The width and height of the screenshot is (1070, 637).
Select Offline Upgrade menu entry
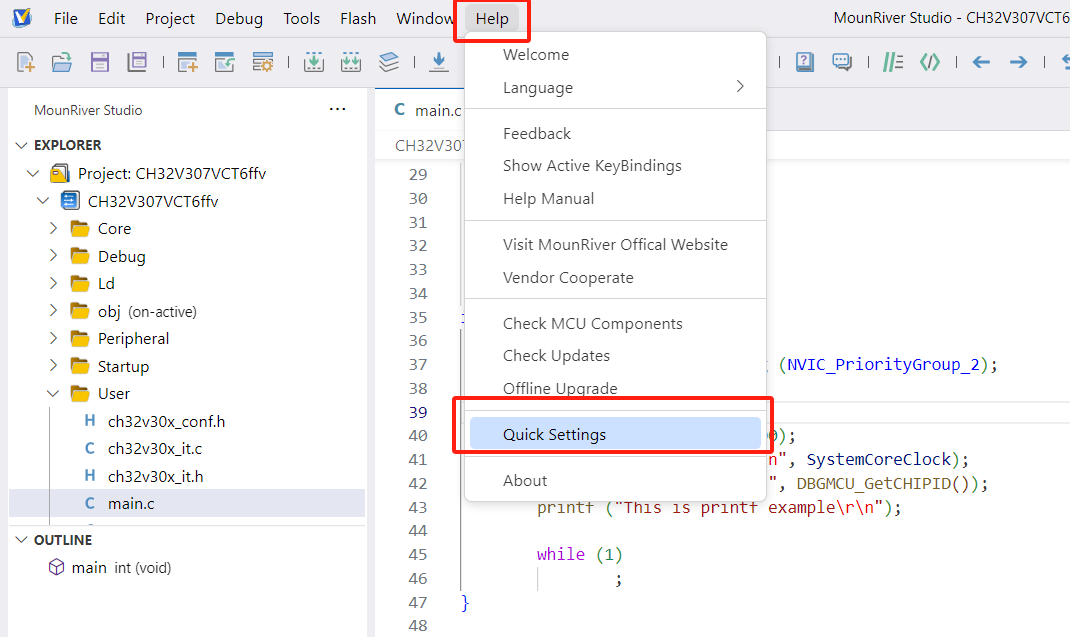pos(615,388)
